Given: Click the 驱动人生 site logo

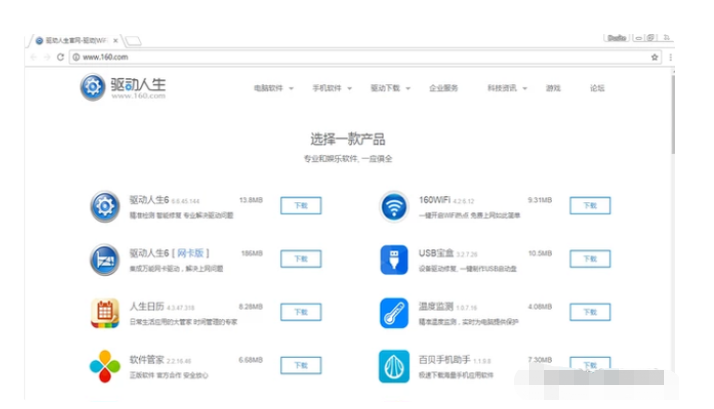Looking at the screenshot, I should [x=123, y=88].
